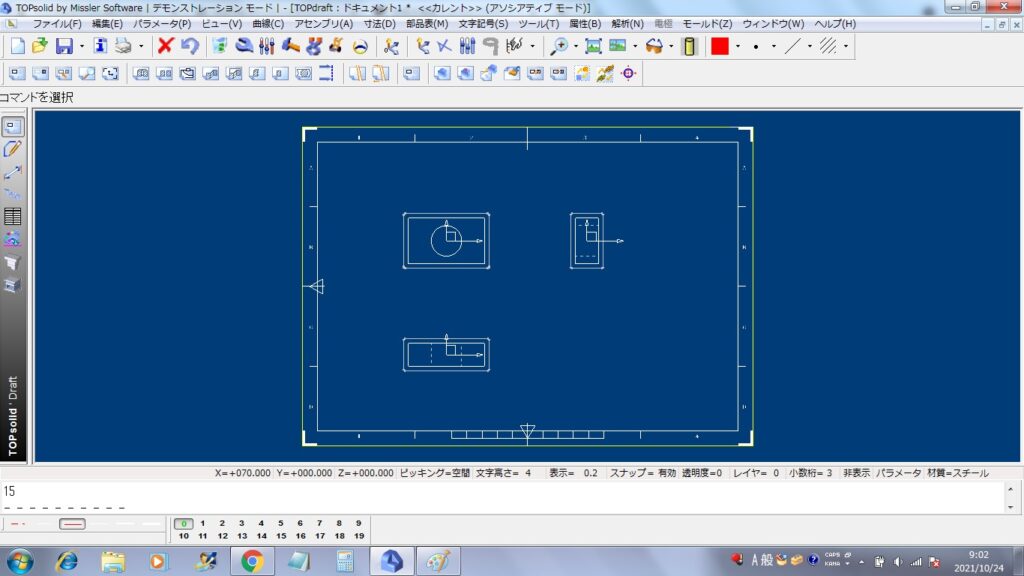Click 材質=スチール in status bar
Viewport: 1024px width, 576px height.
point(957,473)
